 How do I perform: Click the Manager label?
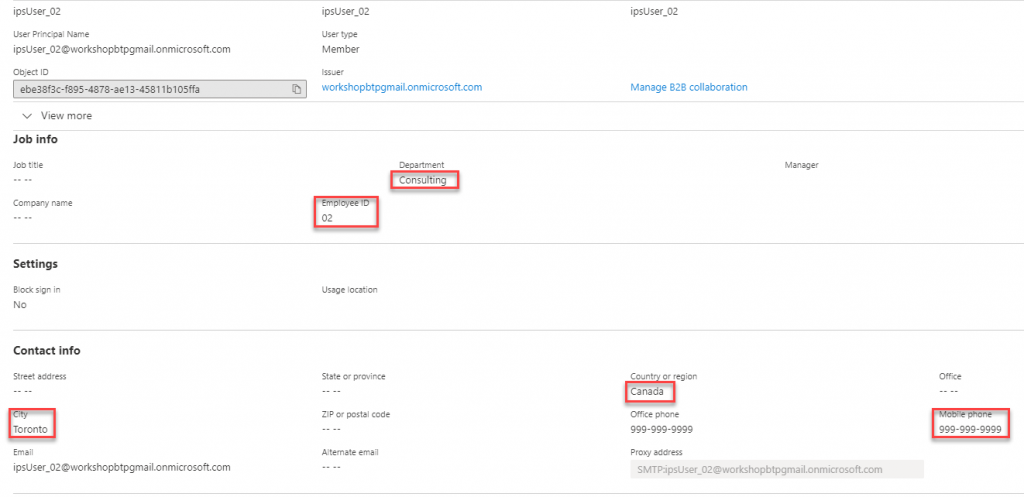click(801, 165)
